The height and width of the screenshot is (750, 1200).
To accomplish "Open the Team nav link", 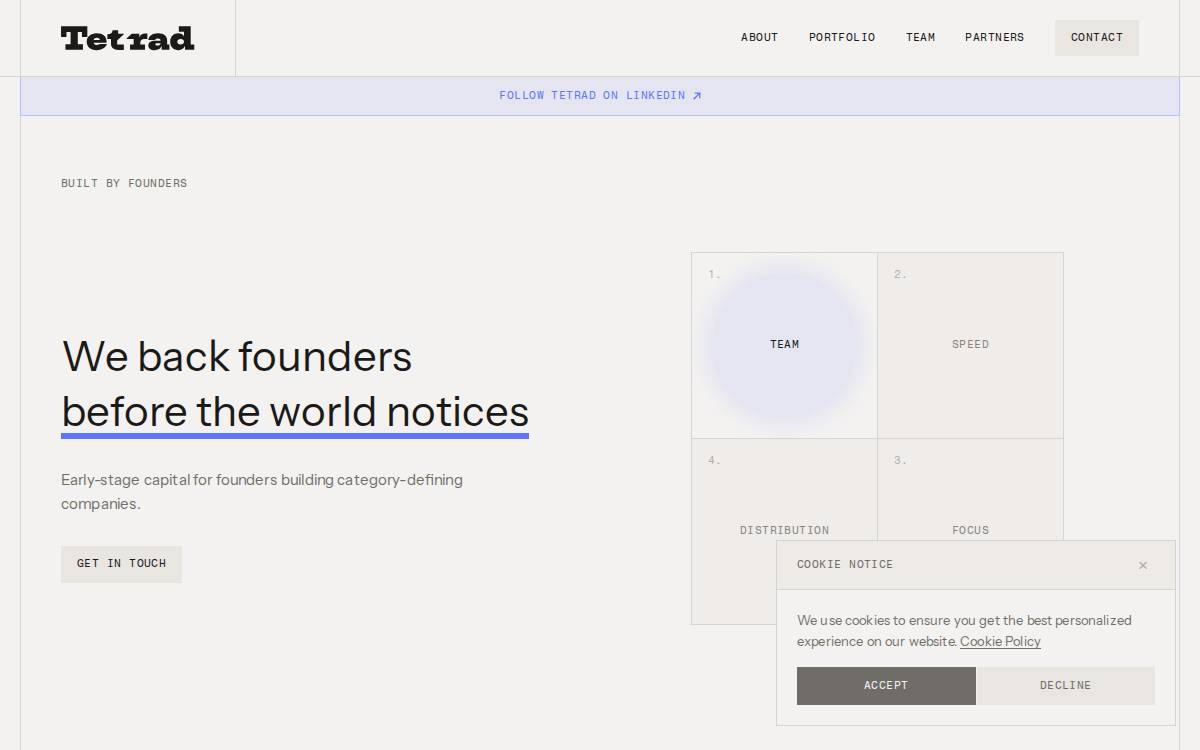I will (x=921, y=37).
